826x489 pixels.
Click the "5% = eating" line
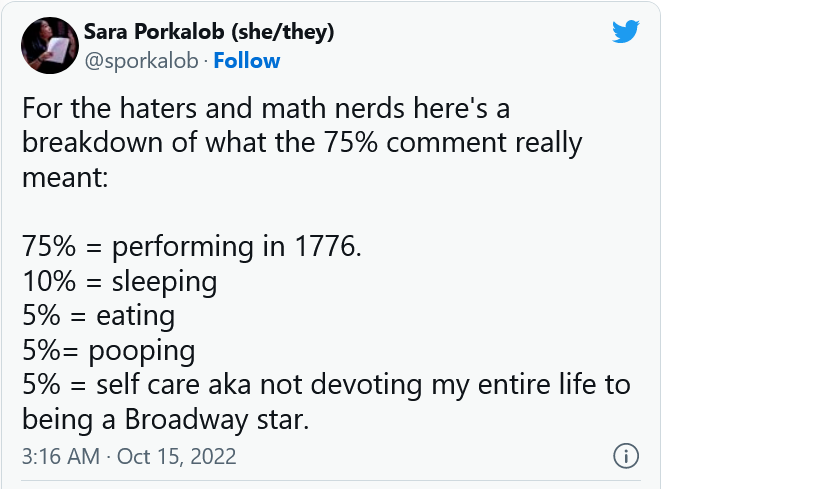pos(98,317)
